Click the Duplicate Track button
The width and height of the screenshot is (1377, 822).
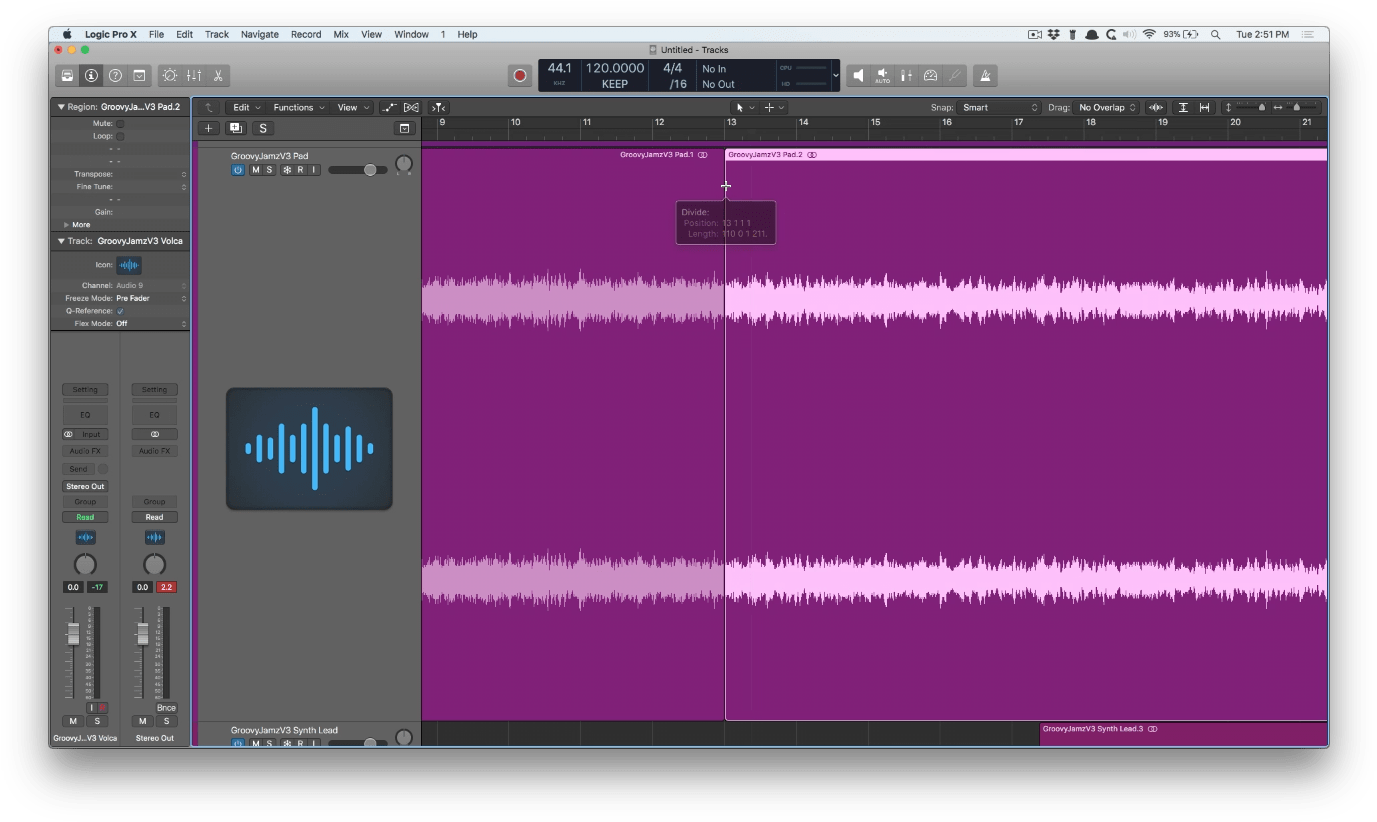pos(236,128)
